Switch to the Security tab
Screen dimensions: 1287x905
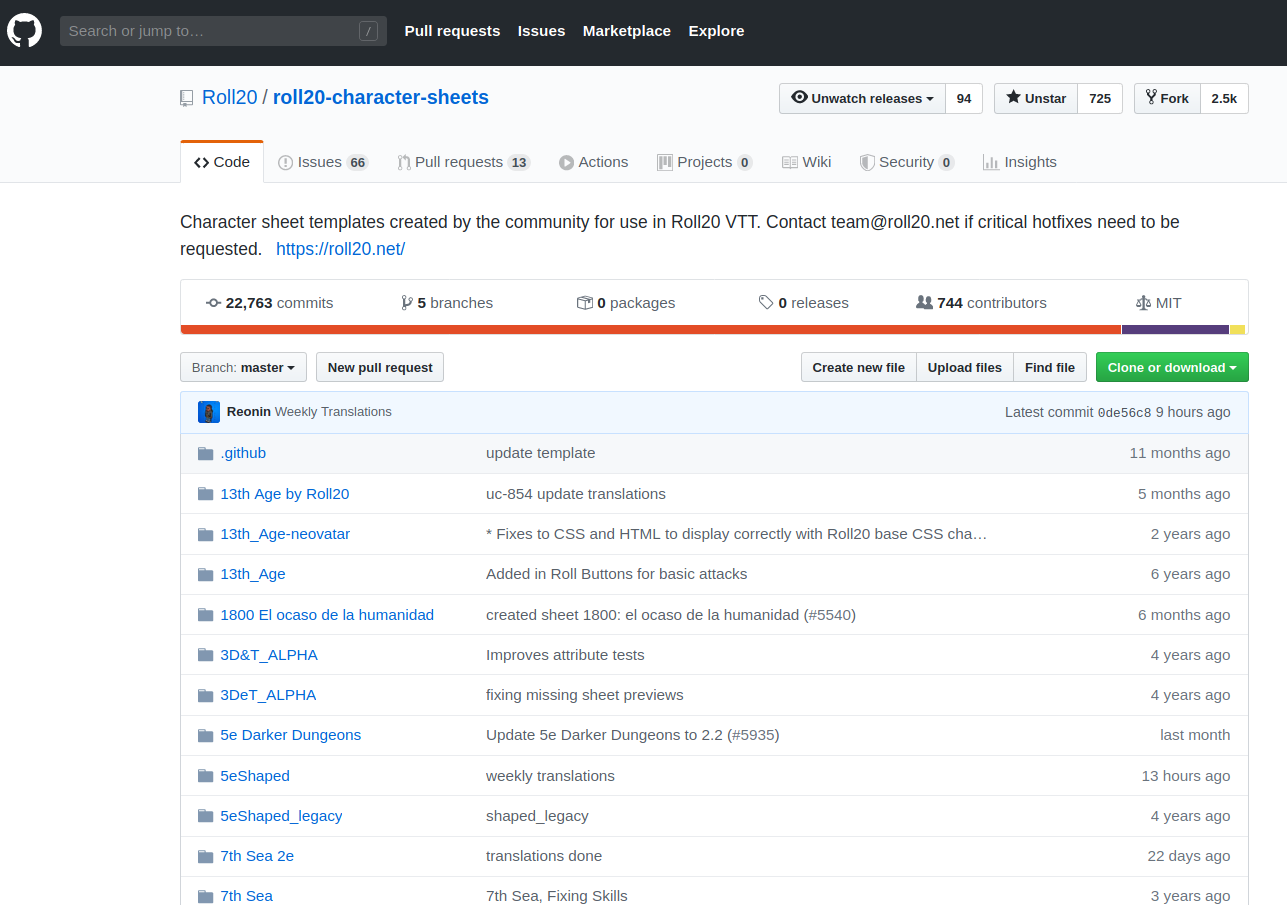click(907, 162)
